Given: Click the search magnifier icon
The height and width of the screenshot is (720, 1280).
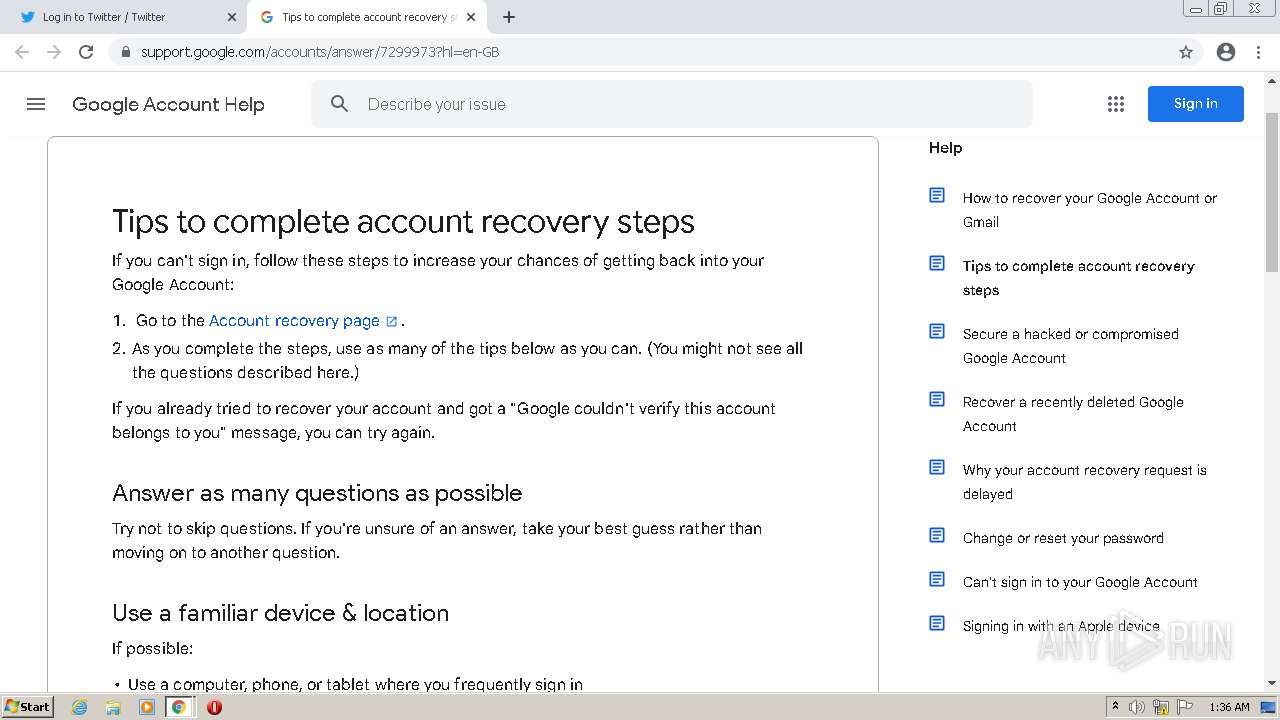Looking at the screenshot, I should [x=340, y=104].
